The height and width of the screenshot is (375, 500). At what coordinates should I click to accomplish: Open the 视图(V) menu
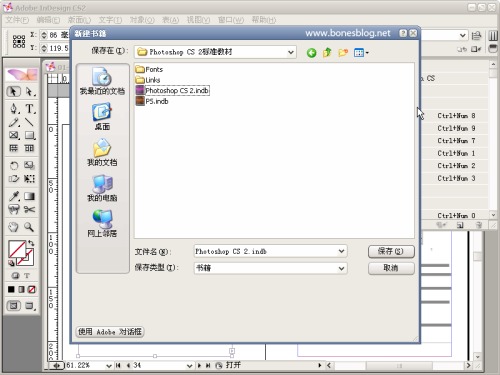[x=198, y=20]
